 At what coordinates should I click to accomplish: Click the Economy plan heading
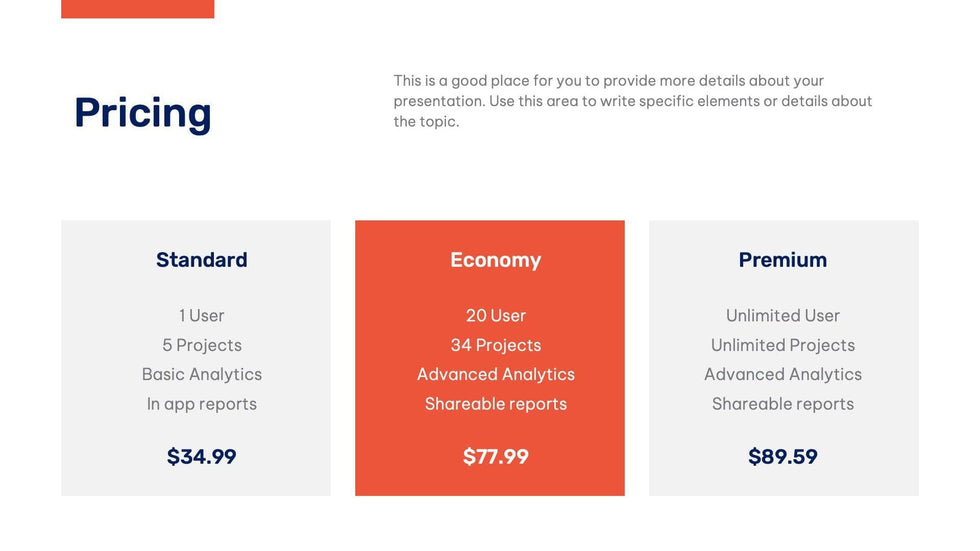[x=495, y=260]
